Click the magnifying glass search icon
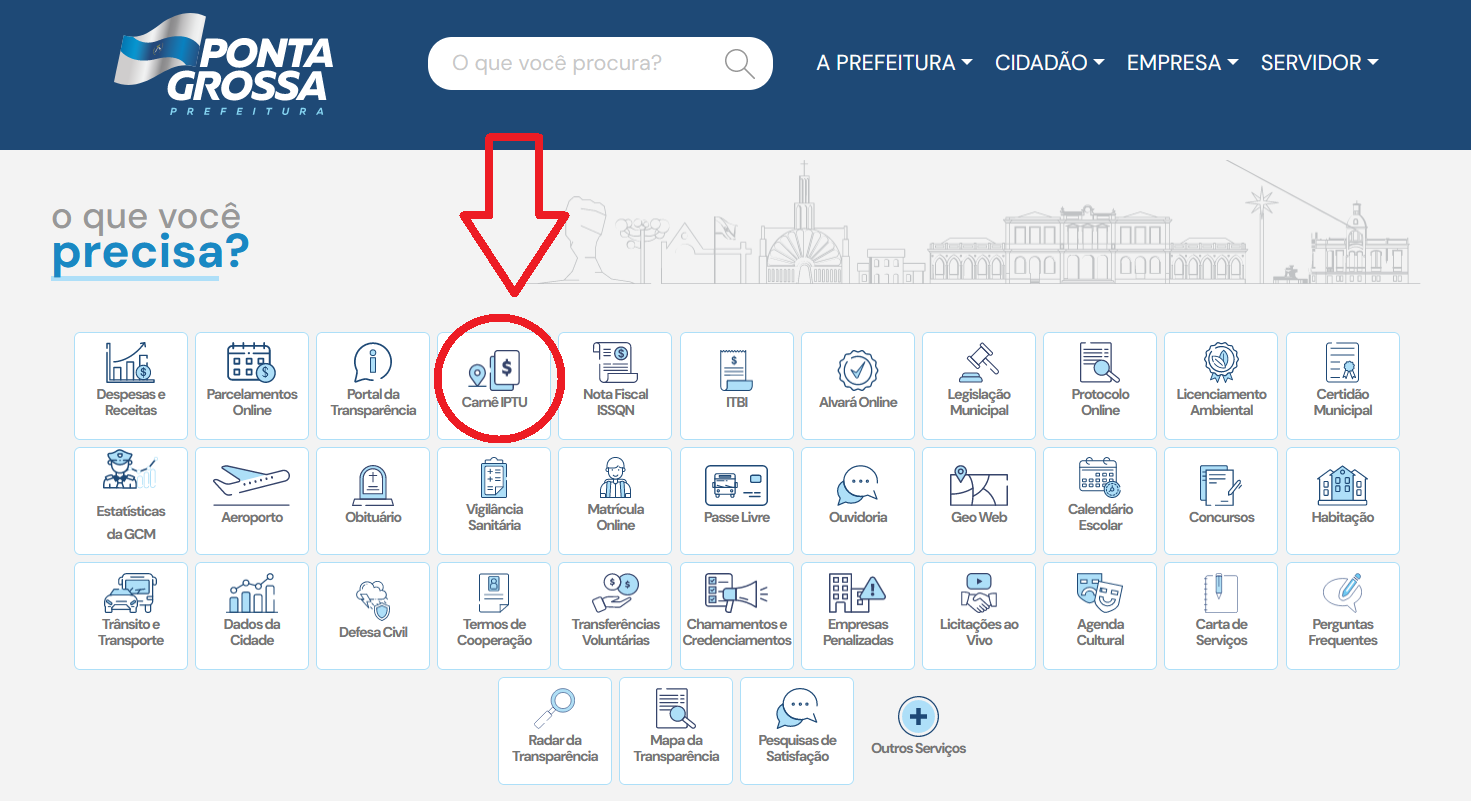Image resolution: width=1471 pixels, height=801 pixels. 740,64
